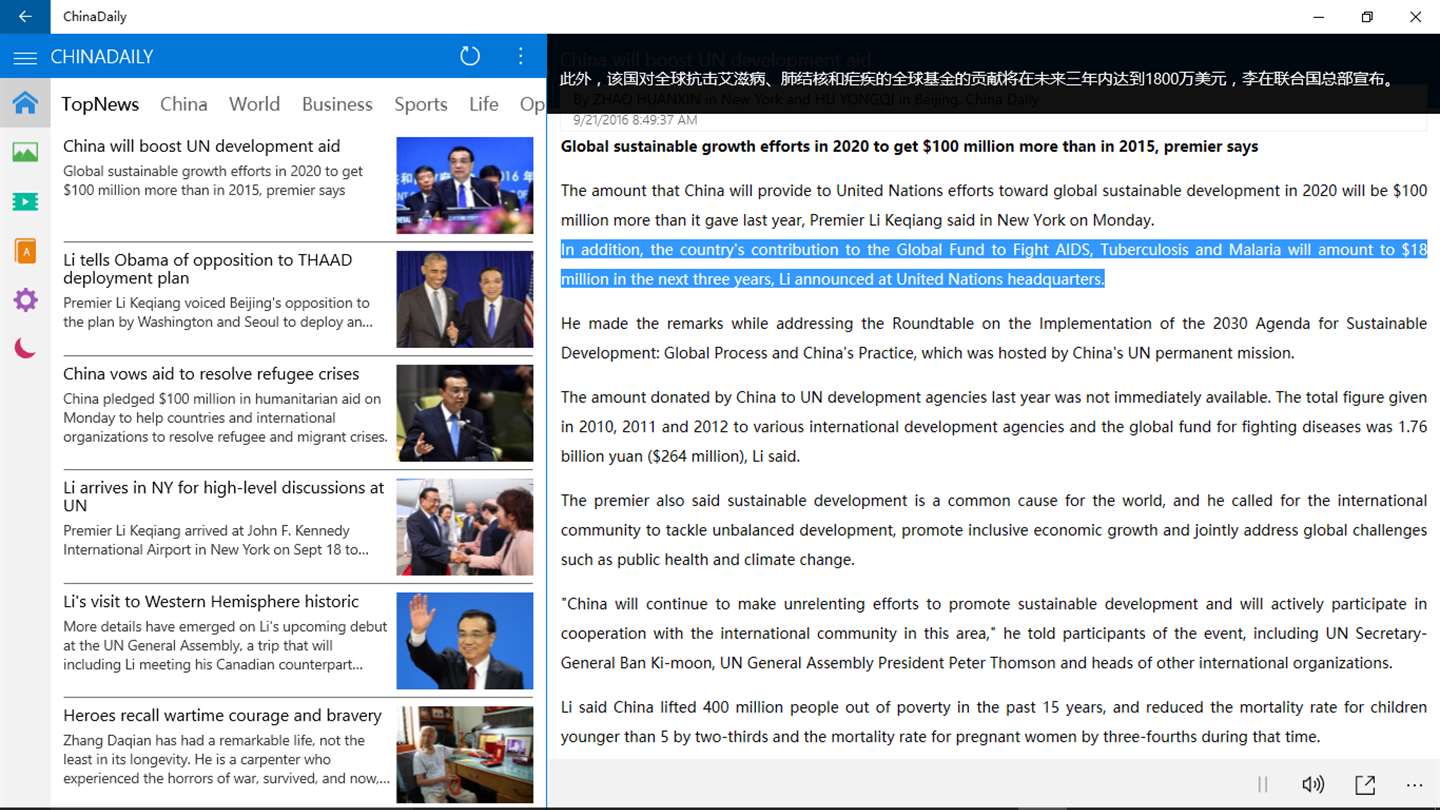Open the orange newspaper sidebar icon
This screenshot has width=1440, height=810.
tap(25, 251)
